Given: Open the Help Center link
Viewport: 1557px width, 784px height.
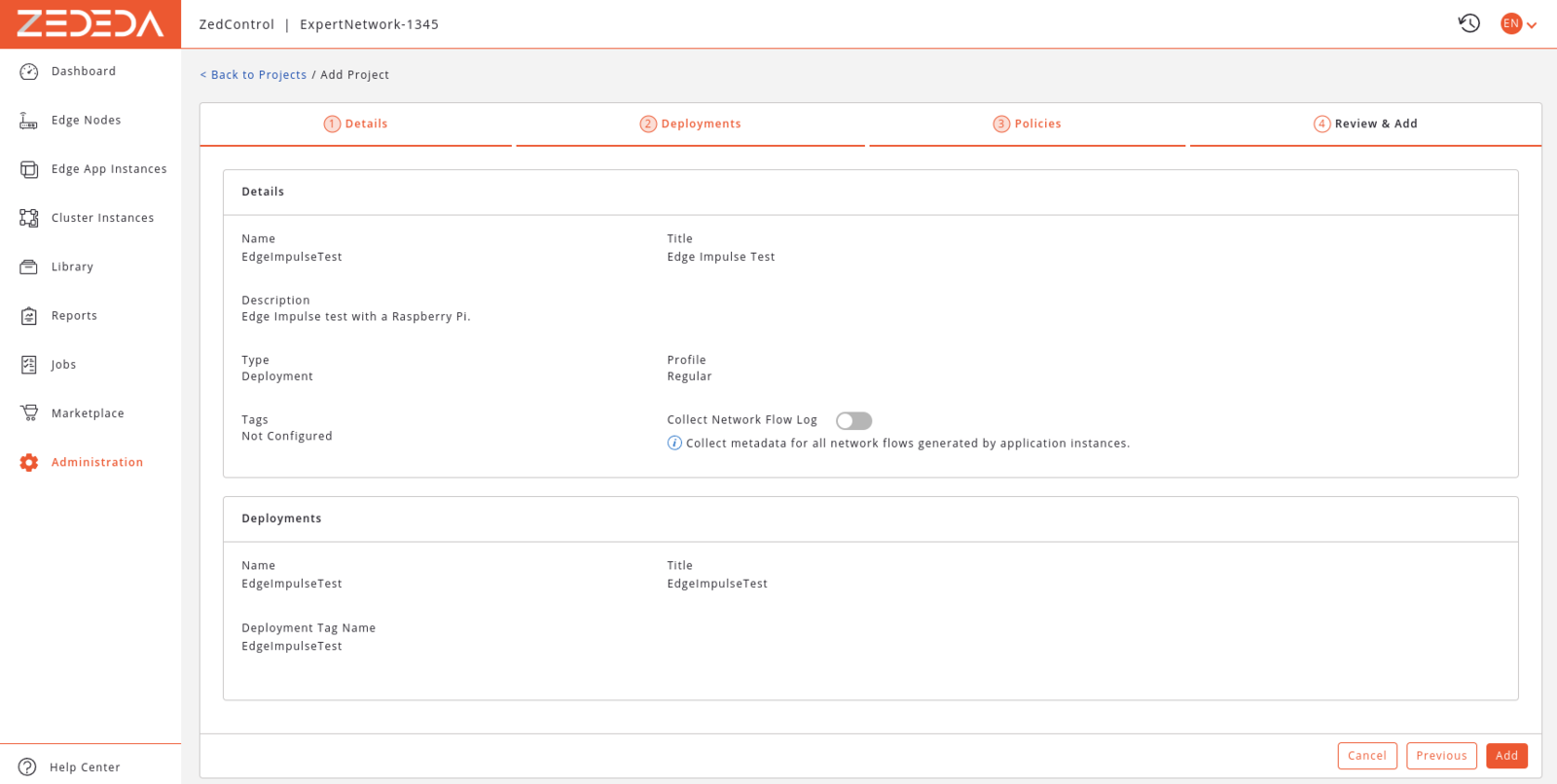Looking at the screenshot, I should pos(85,767).
